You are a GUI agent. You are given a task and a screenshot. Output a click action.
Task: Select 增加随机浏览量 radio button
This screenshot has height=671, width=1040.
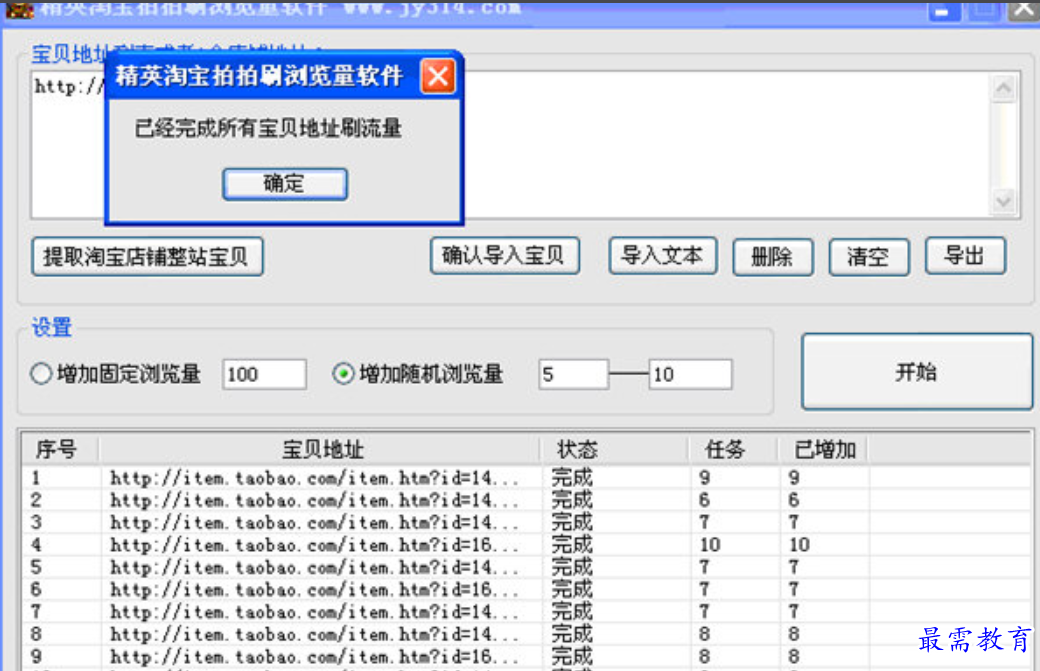click(x=343, y=374)
